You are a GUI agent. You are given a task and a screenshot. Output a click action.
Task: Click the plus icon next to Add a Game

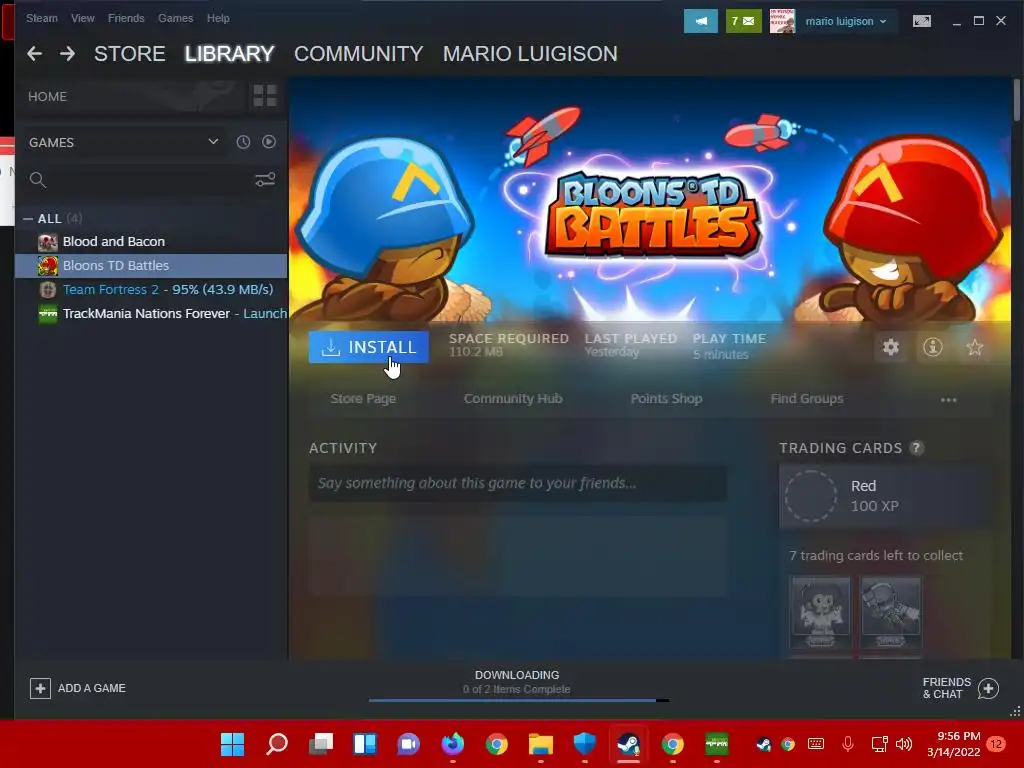40,688
